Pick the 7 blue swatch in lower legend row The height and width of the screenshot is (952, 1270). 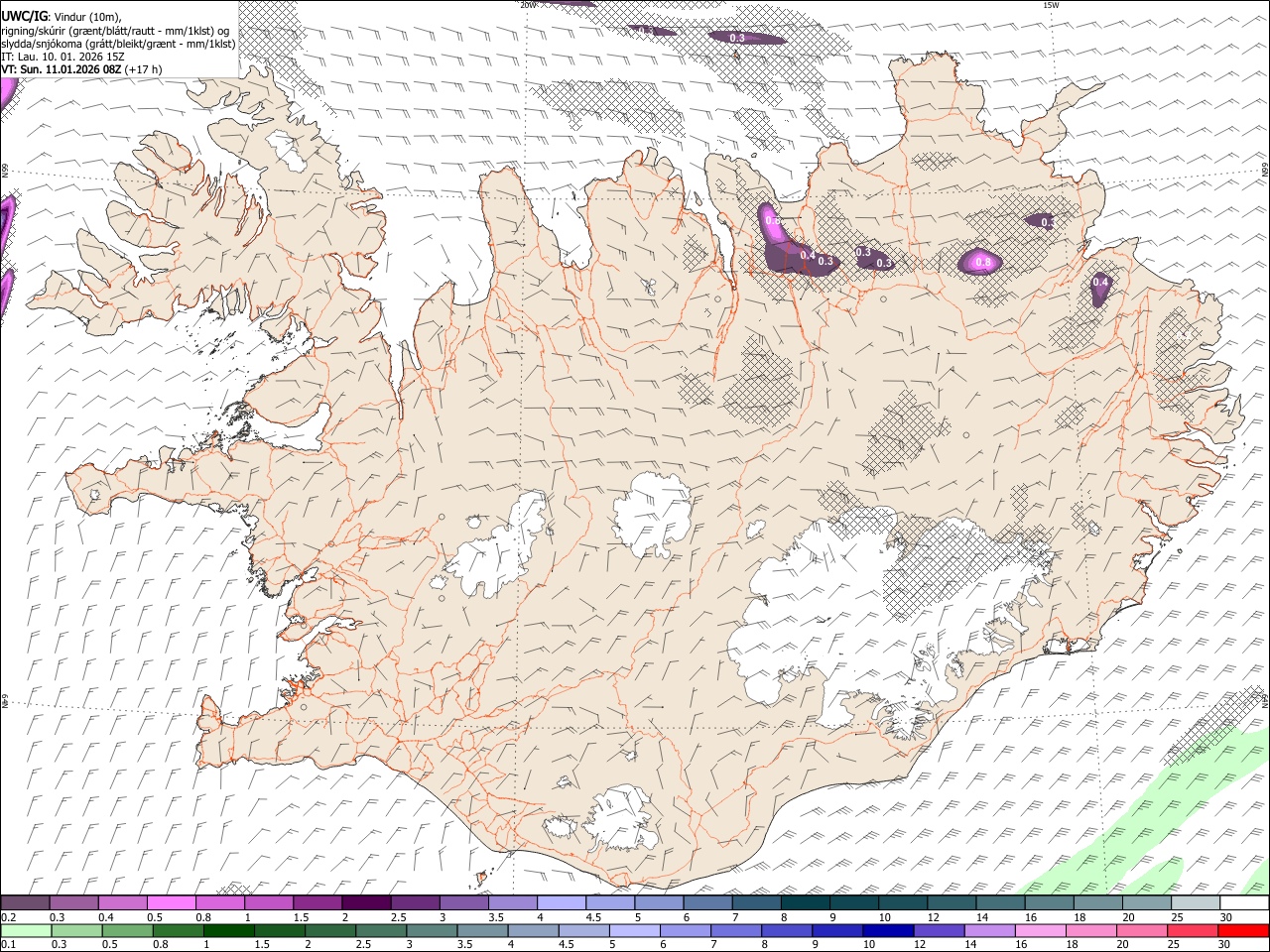[x=735, y=930]
